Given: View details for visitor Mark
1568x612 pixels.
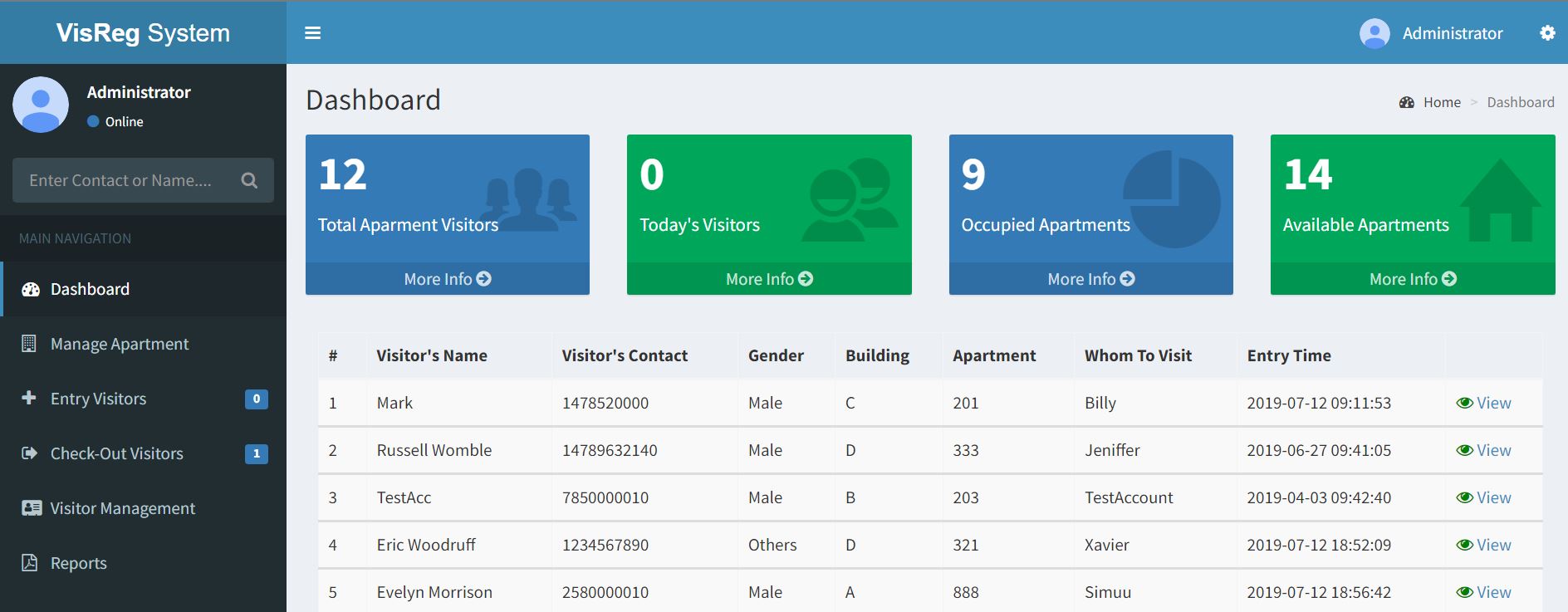Looking at the screenshot, I should (x=1484, y=403).
